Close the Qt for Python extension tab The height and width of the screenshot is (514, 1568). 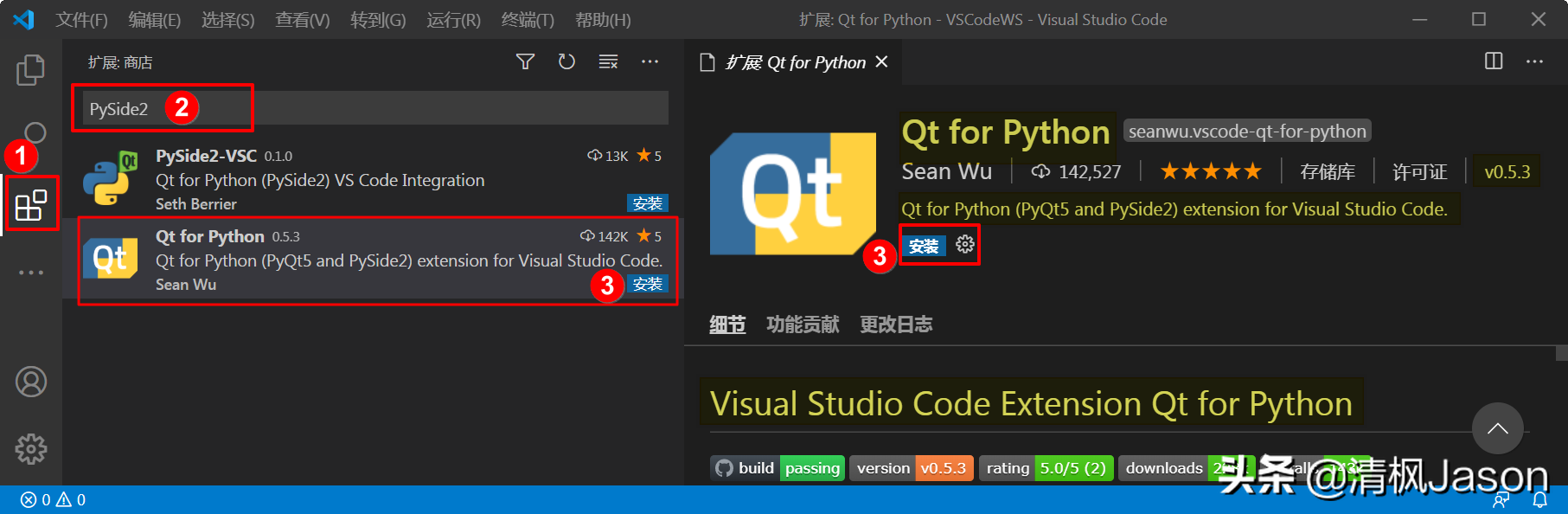[x=881, y=61]
